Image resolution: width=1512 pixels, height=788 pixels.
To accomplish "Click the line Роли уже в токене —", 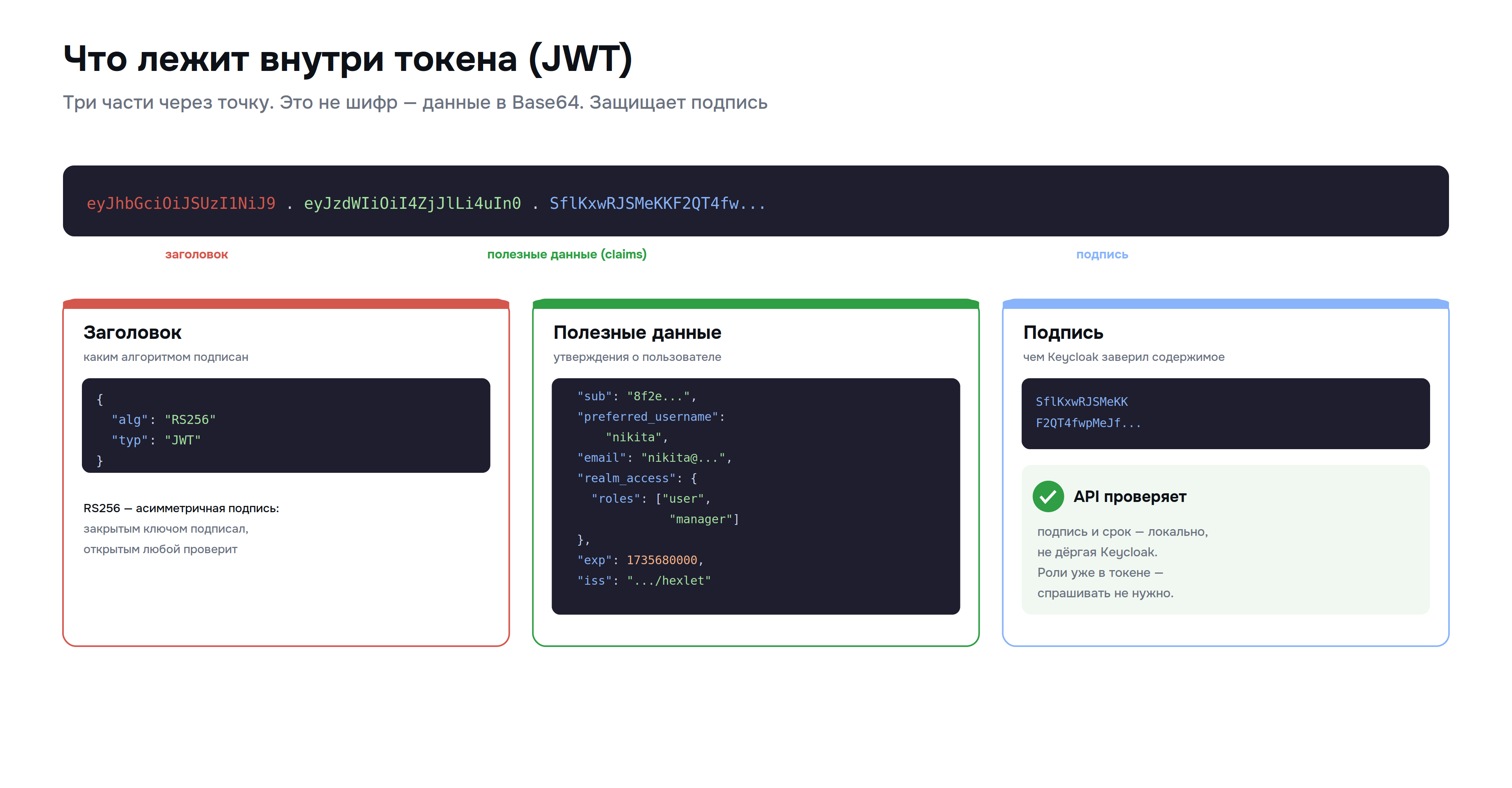I will (x=1100, y=572).
